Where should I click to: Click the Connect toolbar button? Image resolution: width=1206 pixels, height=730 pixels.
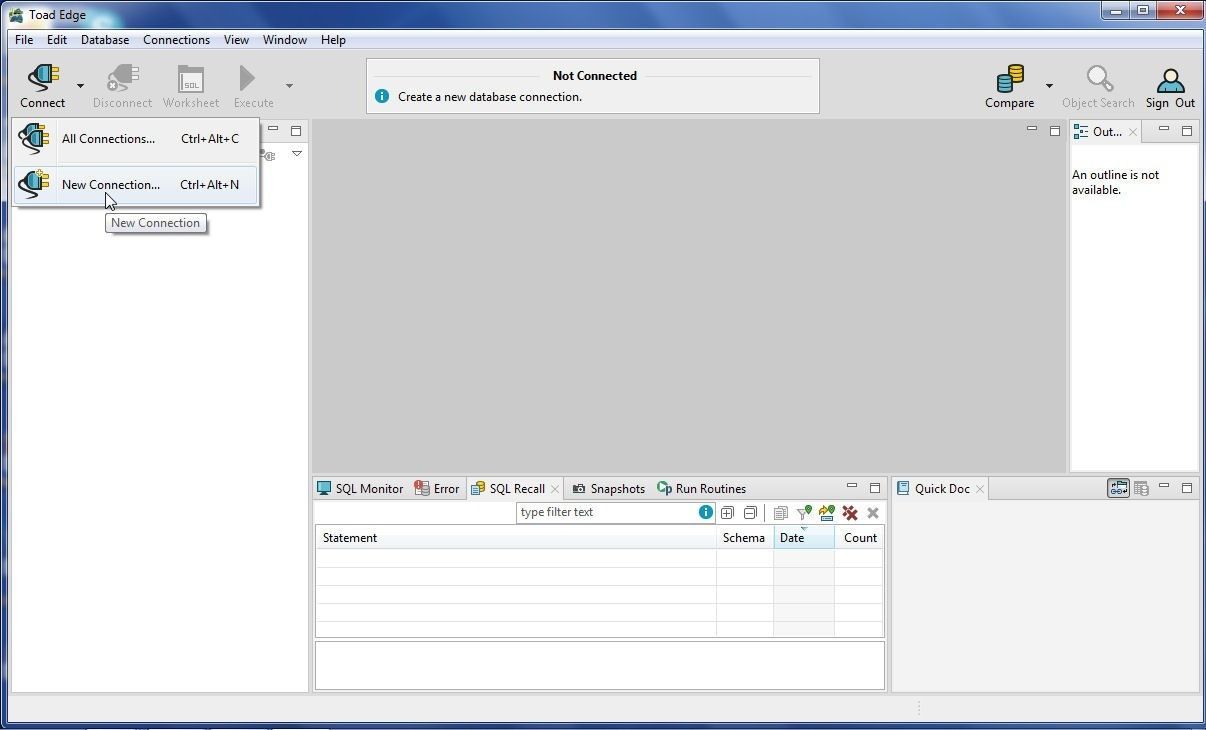coord(42,86)
